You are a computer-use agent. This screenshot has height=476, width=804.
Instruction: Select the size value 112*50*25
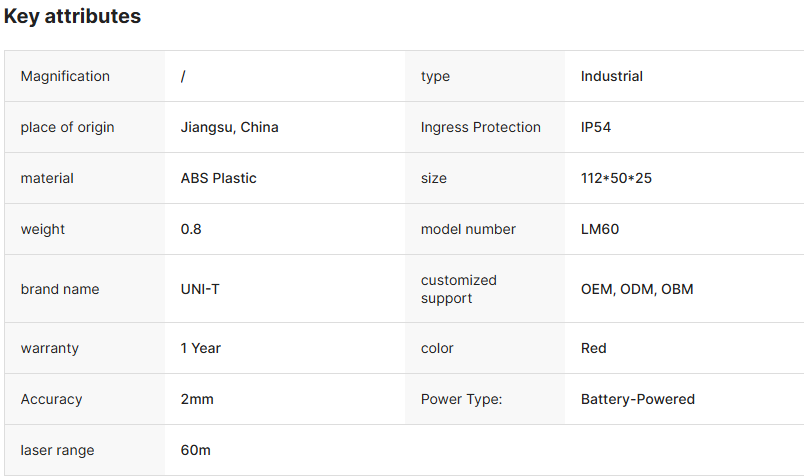coord(616,178)
